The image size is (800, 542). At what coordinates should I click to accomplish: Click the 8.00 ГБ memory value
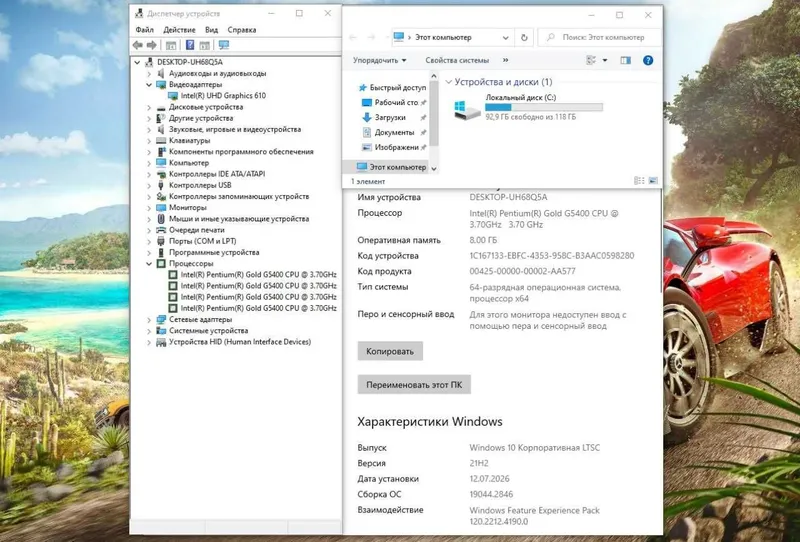pyautogui.click(x=483, y=240)
